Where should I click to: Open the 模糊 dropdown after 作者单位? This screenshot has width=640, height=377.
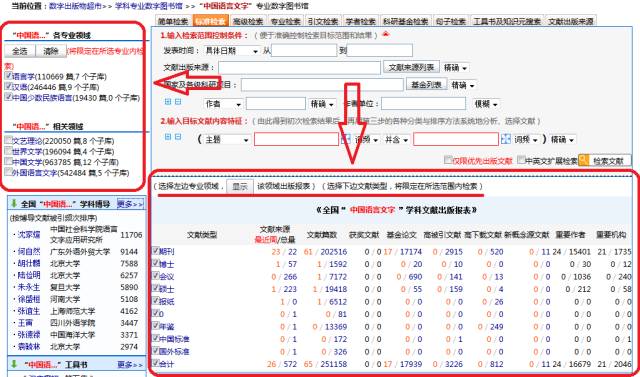487,104
